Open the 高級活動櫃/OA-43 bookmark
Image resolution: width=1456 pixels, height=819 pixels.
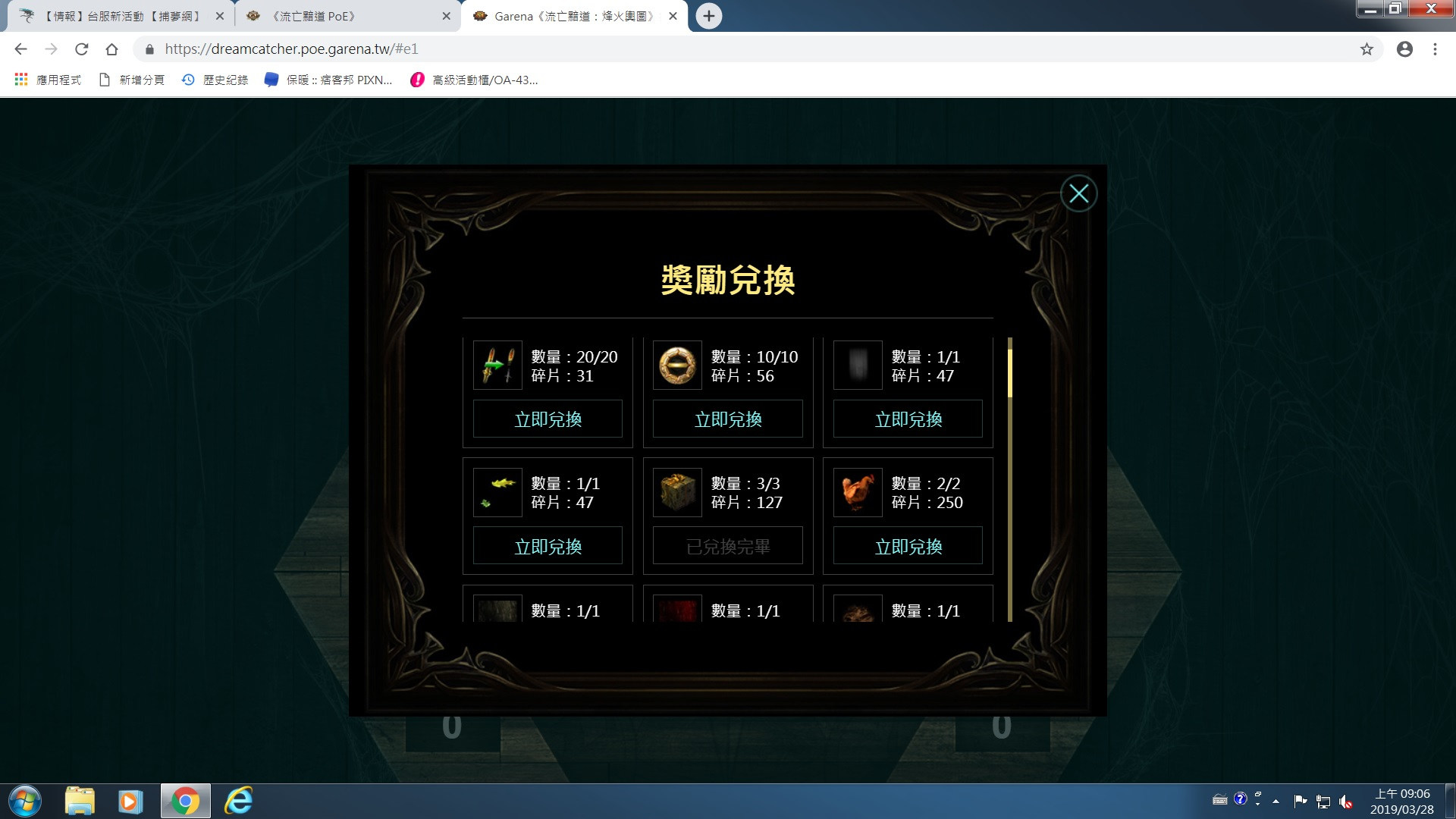click(474, 80)
